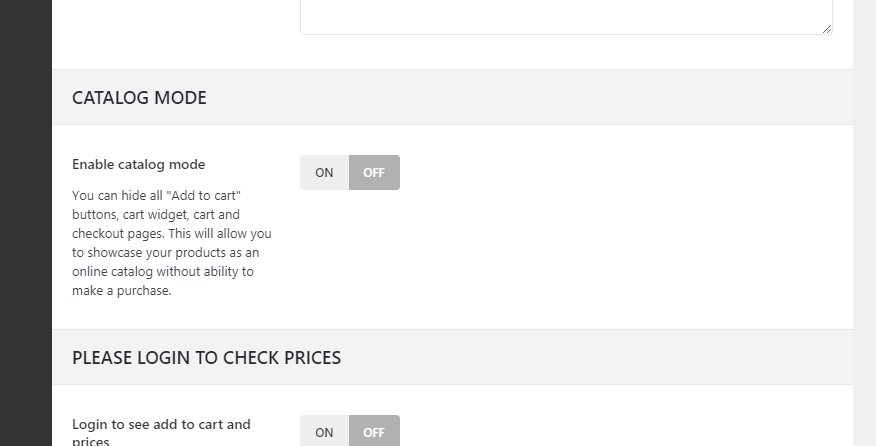Click OFF for Enable catalog mode
The image size is (876, 446).
(374, 172)
